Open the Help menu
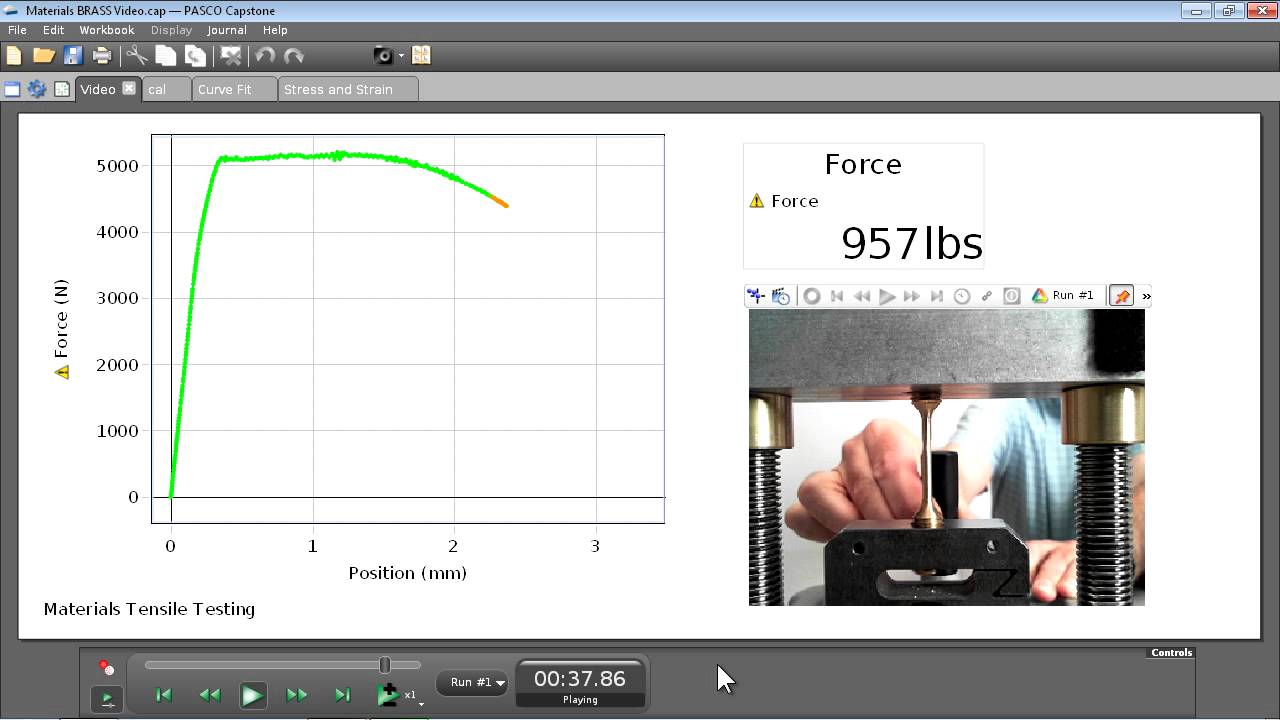The width and height of the screenshot is (1280, 720). pyautogui.click(x=275, y=30)
